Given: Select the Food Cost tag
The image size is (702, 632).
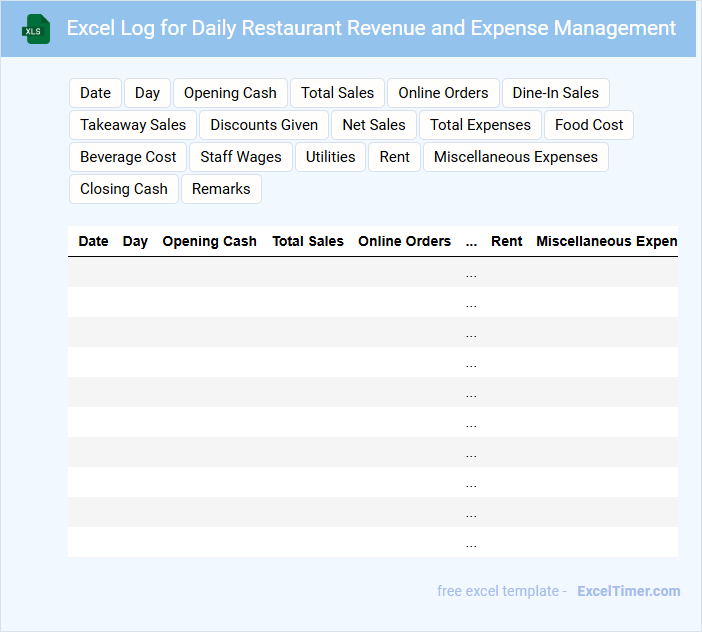Looking at the screenshot, I should pos(588,125).
